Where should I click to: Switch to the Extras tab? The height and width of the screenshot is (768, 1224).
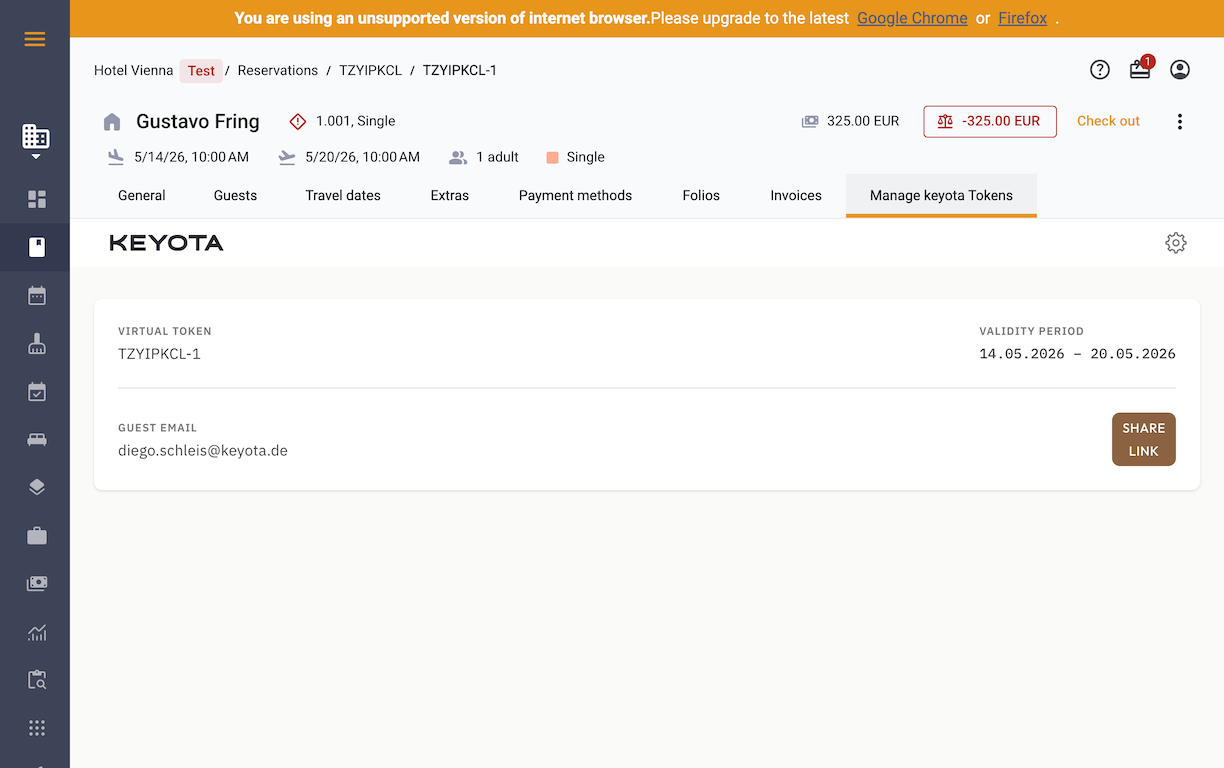pyautogui.click(x=450, y=195)
